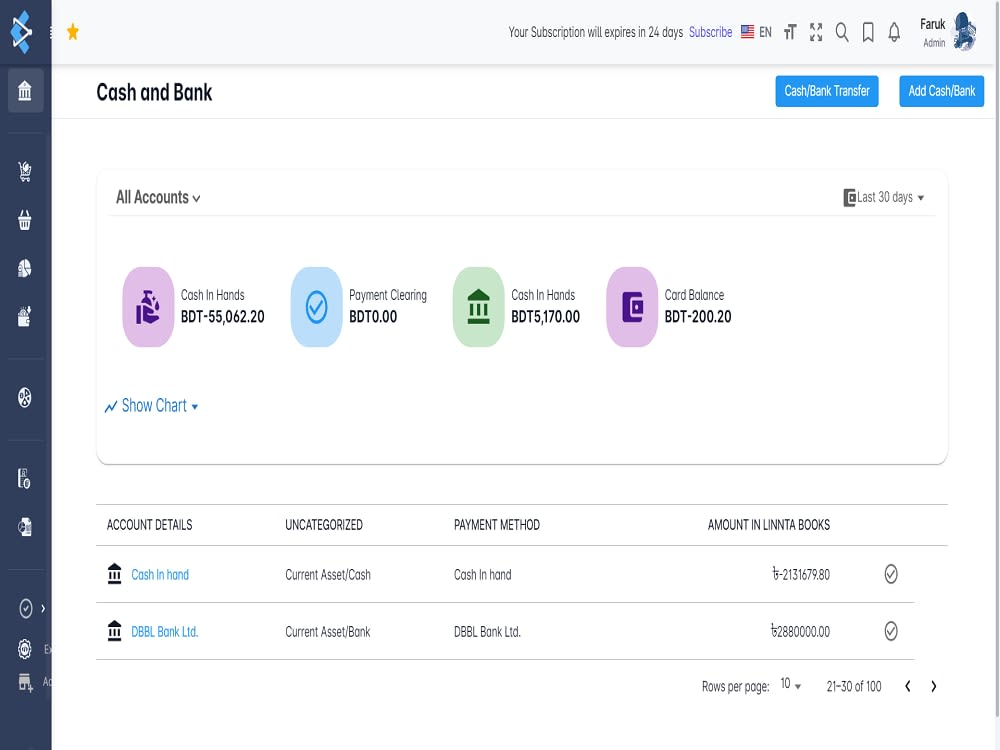The width and height of the screenshot is (1000, 750).
Task: Click the Add Cash/Bank button
Action: pos(941,91)
